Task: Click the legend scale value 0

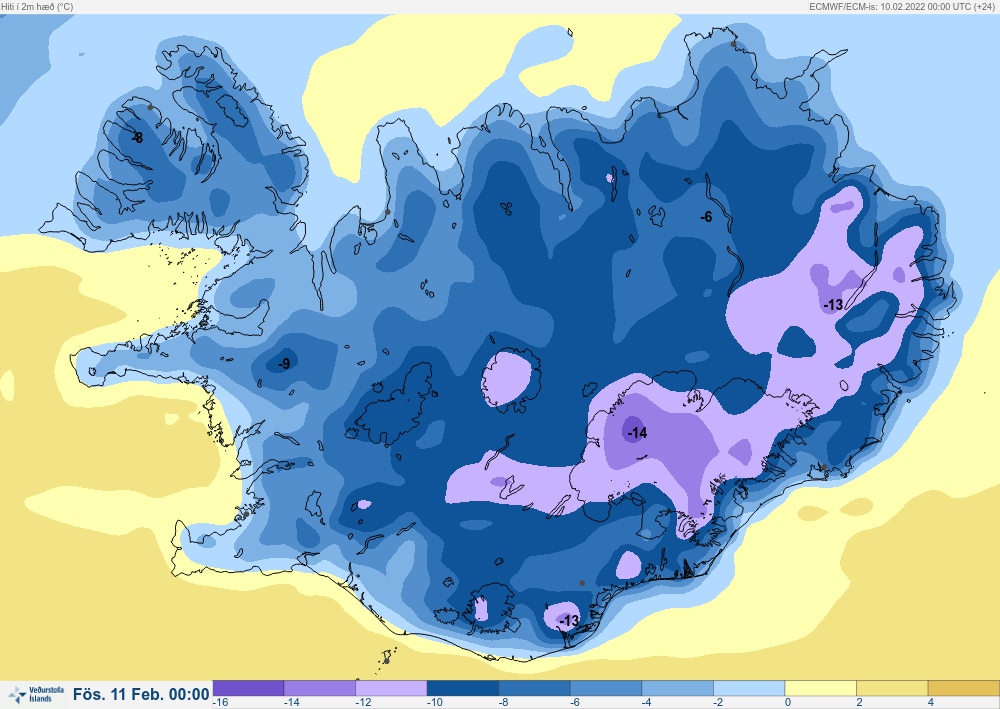Action: click(788, 702)
